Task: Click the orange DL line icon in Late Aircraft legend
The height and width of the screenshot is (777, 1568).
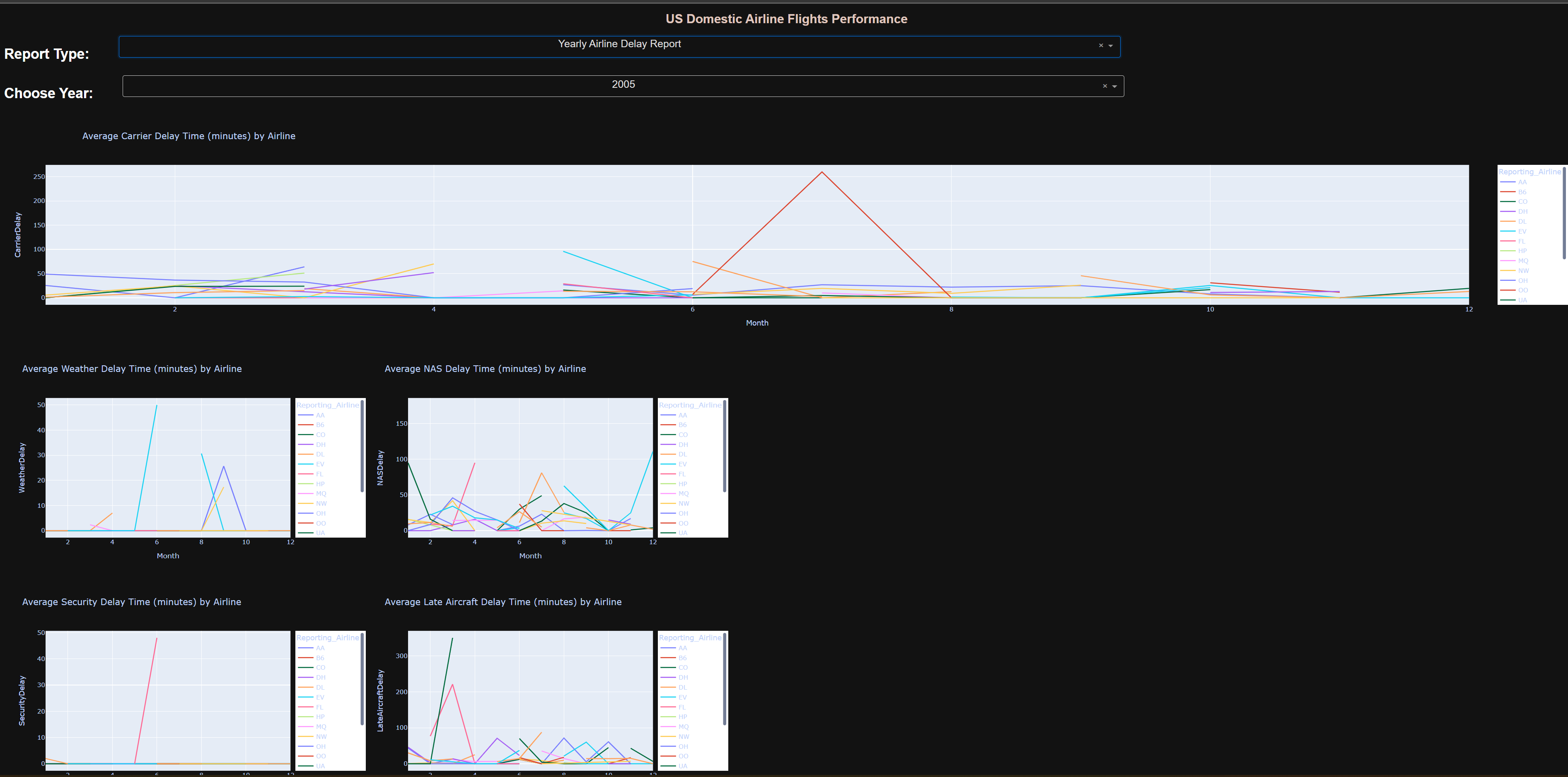Action: point(668,687)
